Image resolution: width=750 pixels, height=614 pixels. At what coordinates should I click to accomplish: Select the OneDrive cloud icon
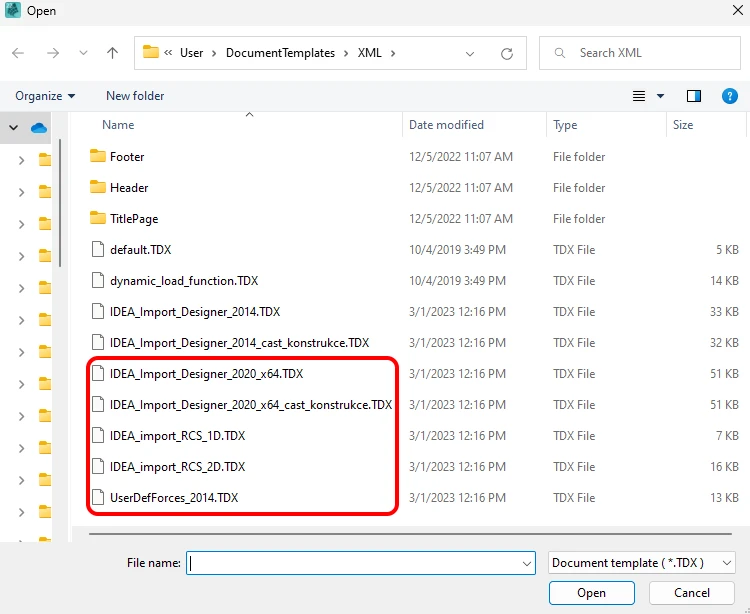(x=39, y=128)
